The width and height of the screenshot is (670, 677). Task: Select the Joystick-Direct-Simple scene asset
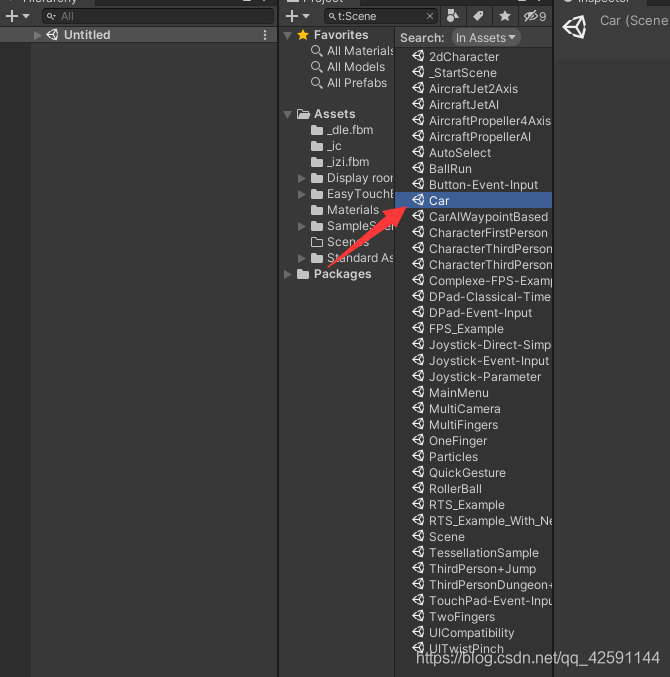pyautogui.click(x=473, y=345)
